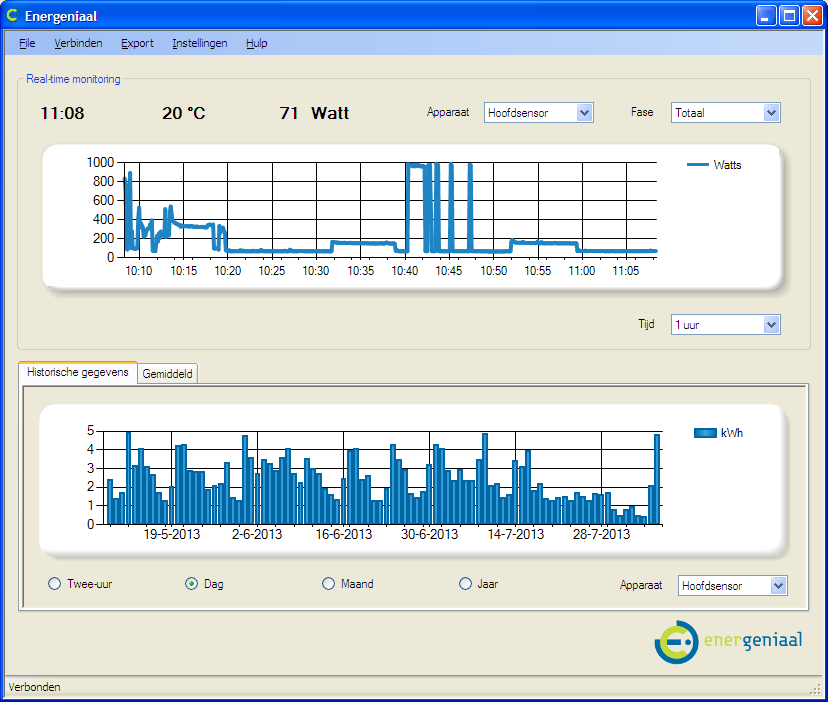Click the 1000 watt axis value
Viewport: 828px width, 702px height.
(100, 162)
